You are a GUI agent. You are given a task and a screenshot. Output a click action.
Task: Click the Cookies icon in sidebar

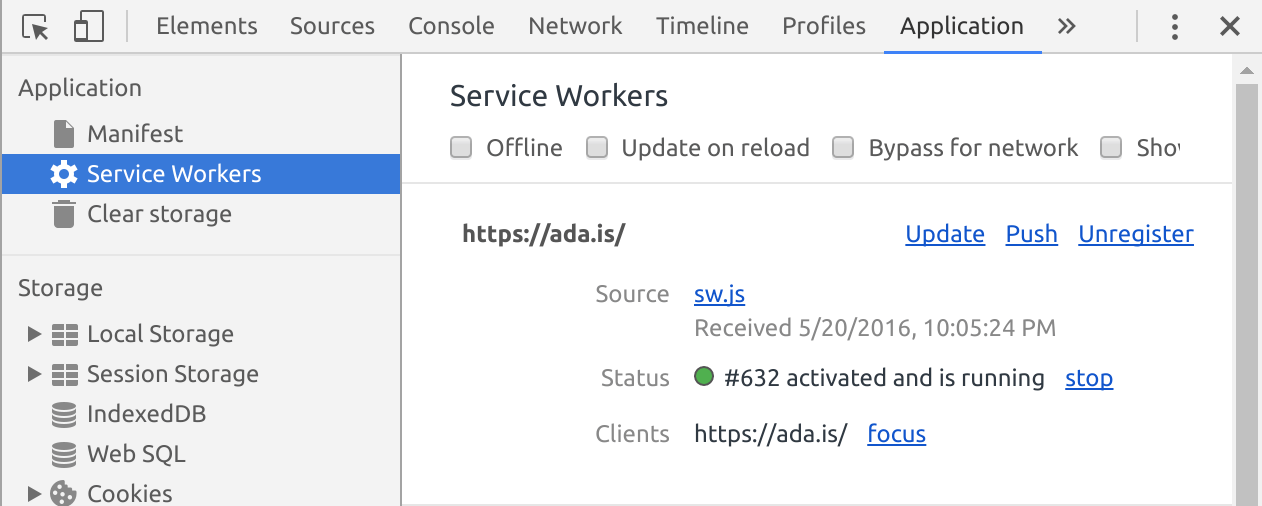[x=64, y=493]
